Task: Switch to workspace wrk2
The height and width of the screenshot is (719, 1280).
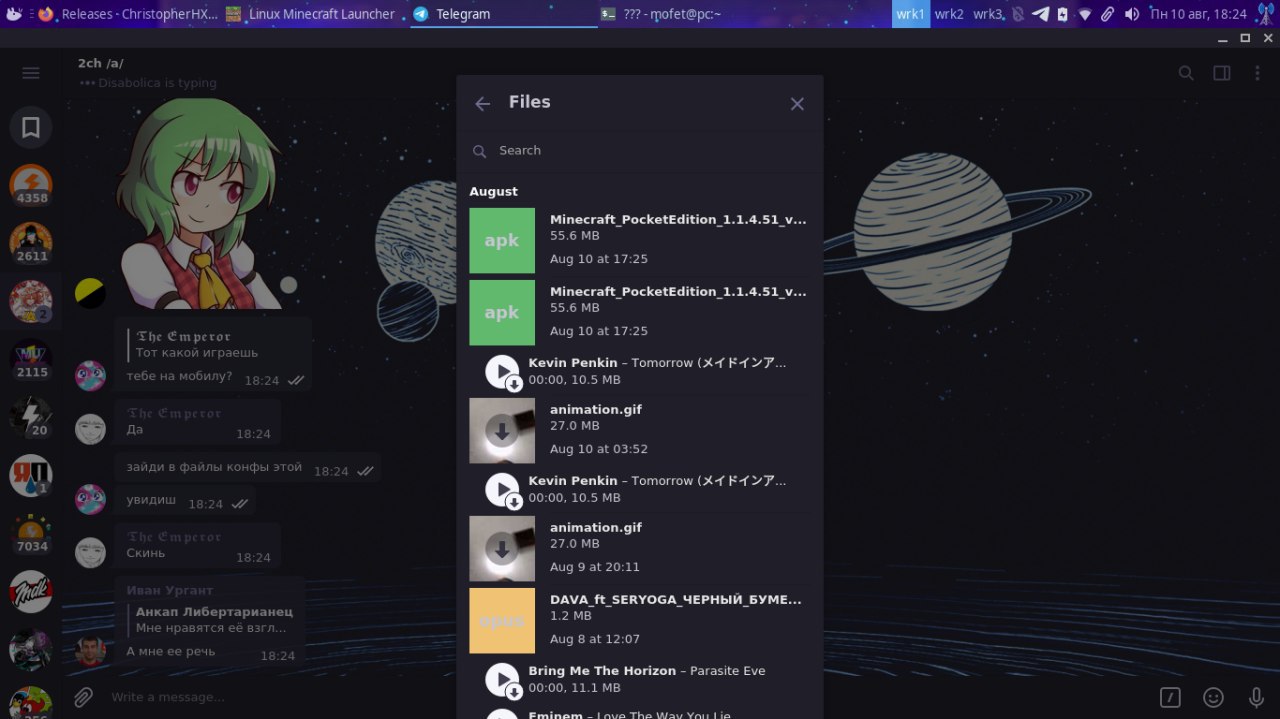Action: click(x=949, y=14)
